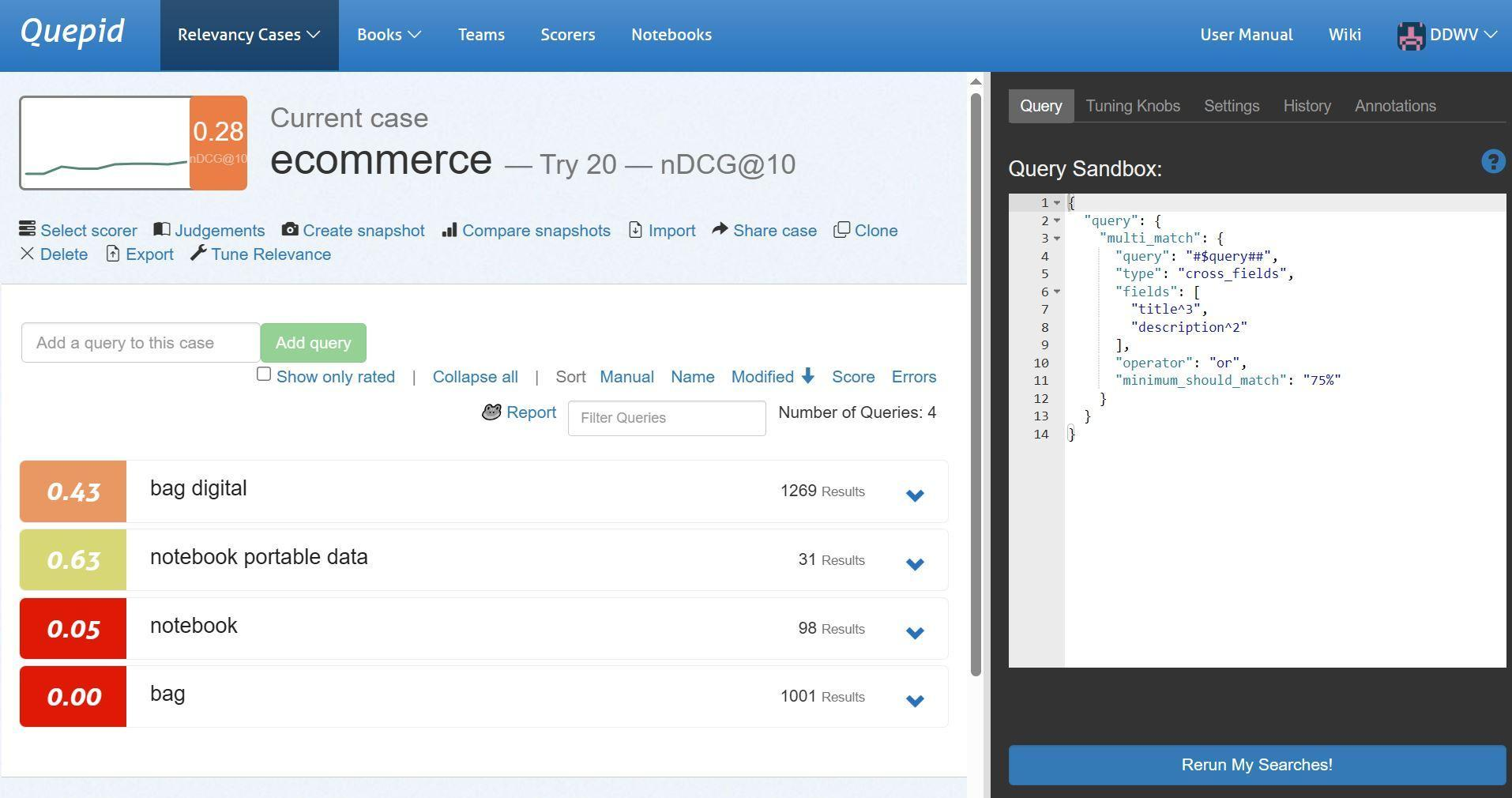This screenshot has width=1512, height=798.
Task: Open the User Manual link
Action: coord(1246,35)
